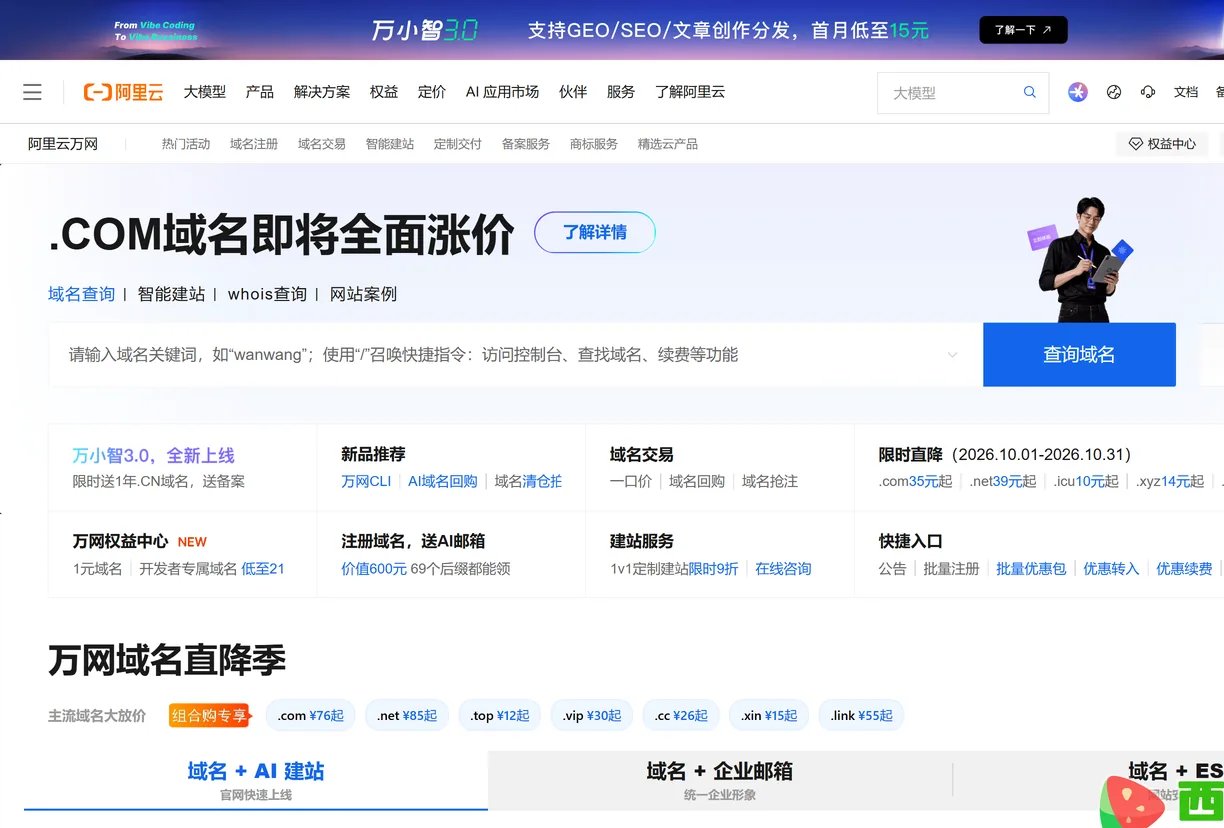1224x828 pixels.
Task: Click the .com ¥76起 price chip
Action: coord(310,716)
